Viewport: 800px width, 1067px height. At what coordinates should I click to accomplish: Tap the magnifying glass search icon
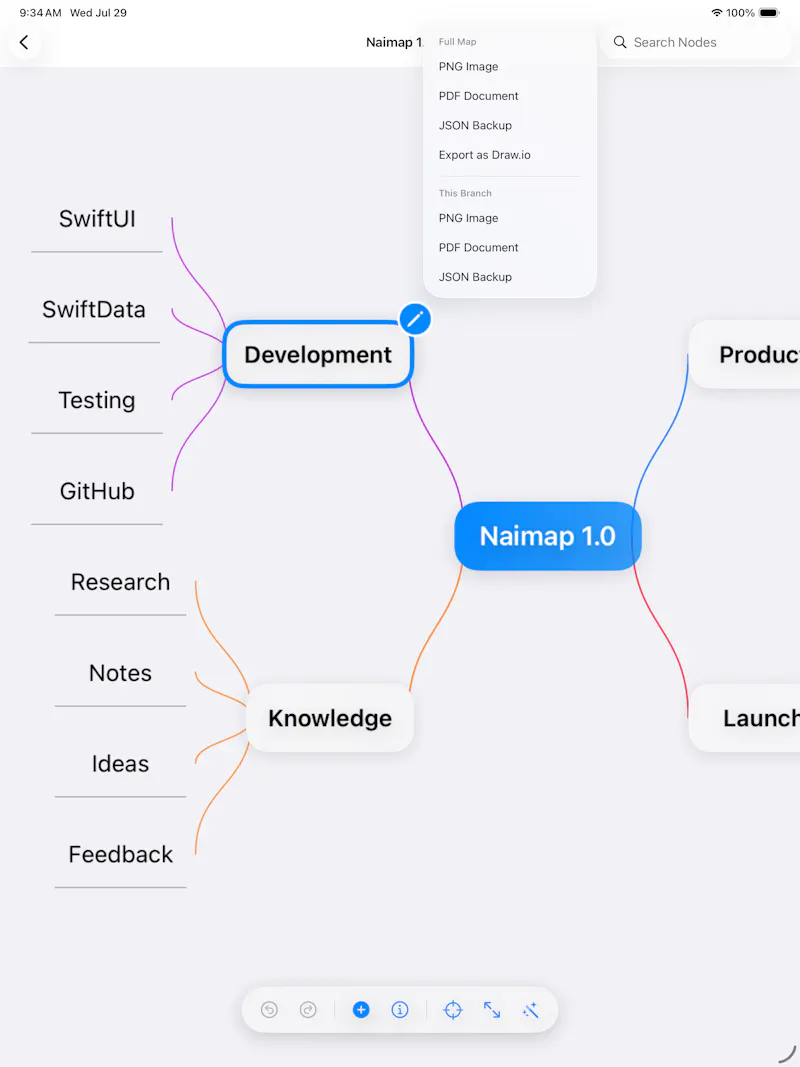620,42
